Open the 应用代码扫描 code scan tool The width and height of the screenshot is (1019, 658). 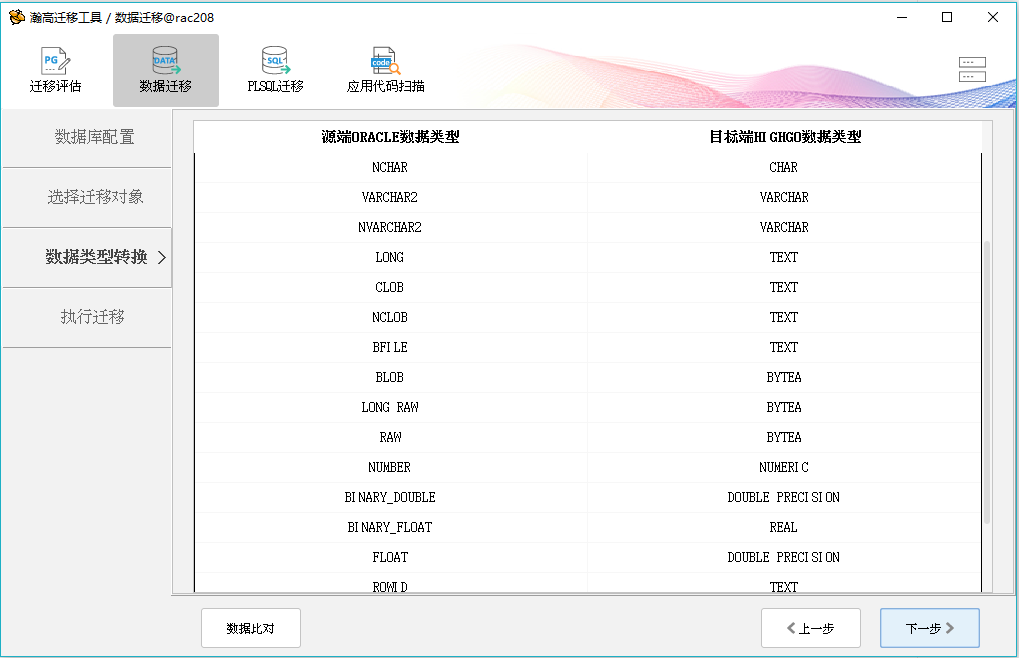[385, 70]
